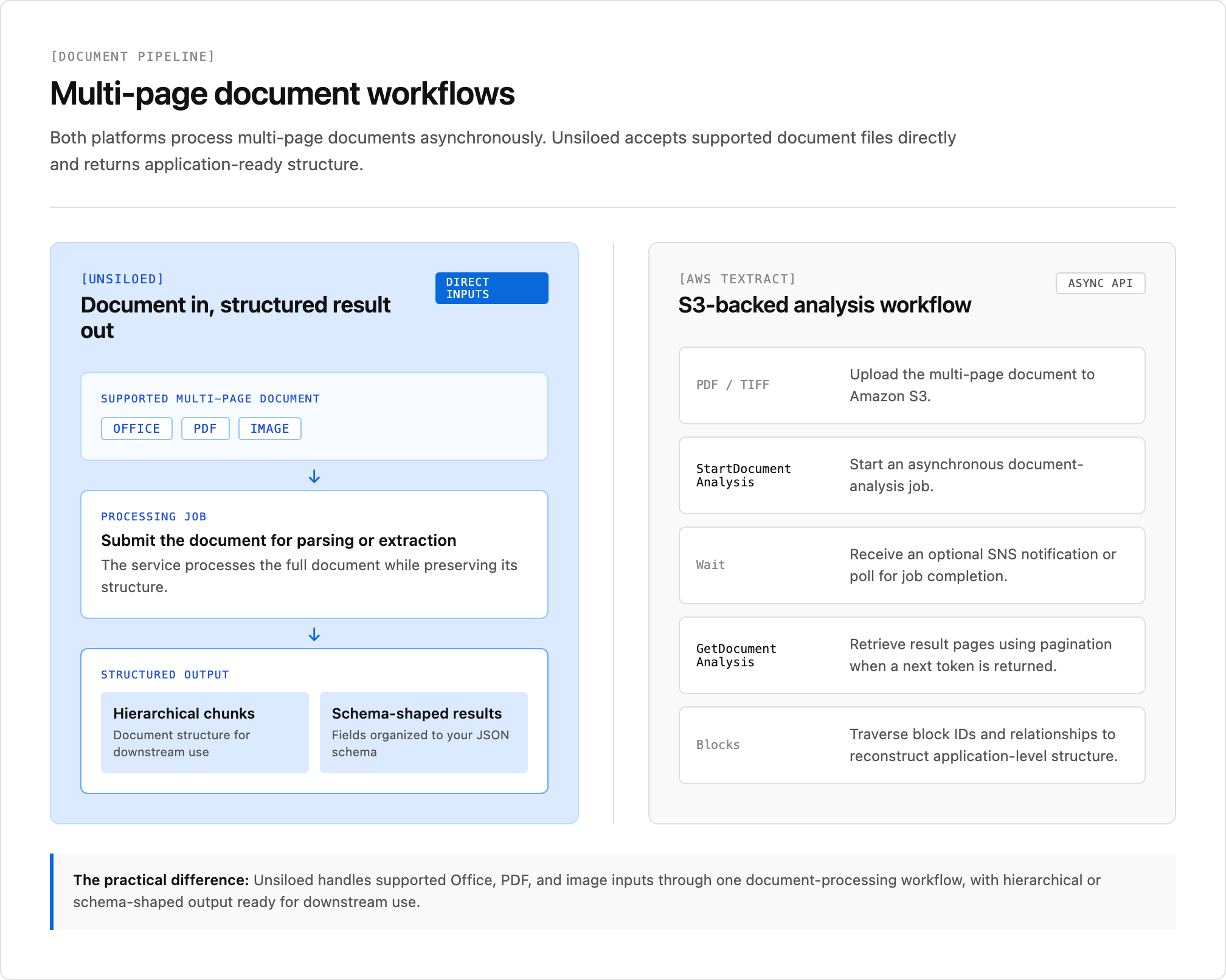Click the PROCESSING JOB label
This screenshot has height=980, width=1226.
[154, 517]
